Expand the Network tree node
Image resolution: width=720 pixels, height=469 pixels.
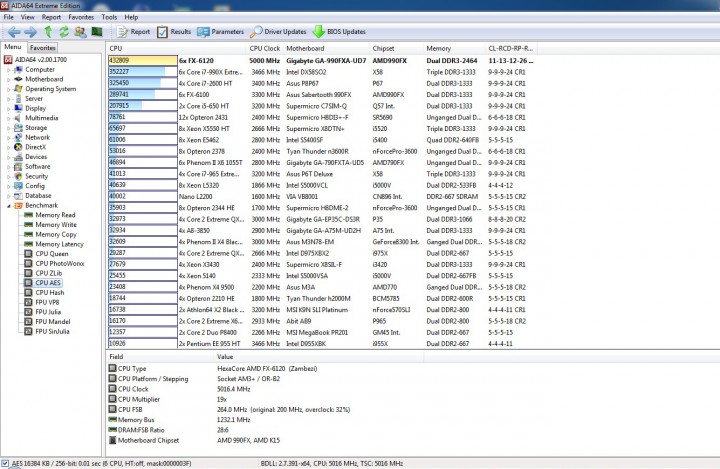pyautogui.click(x=8, y=137)
